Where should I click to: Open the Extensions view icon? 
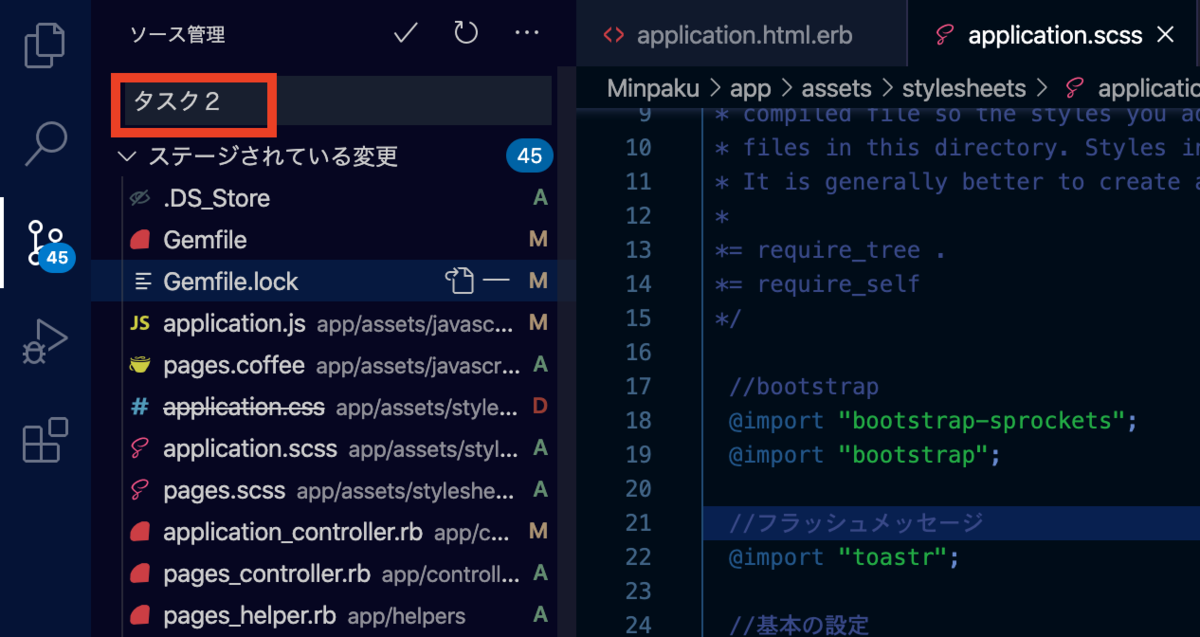pos(44,441)
